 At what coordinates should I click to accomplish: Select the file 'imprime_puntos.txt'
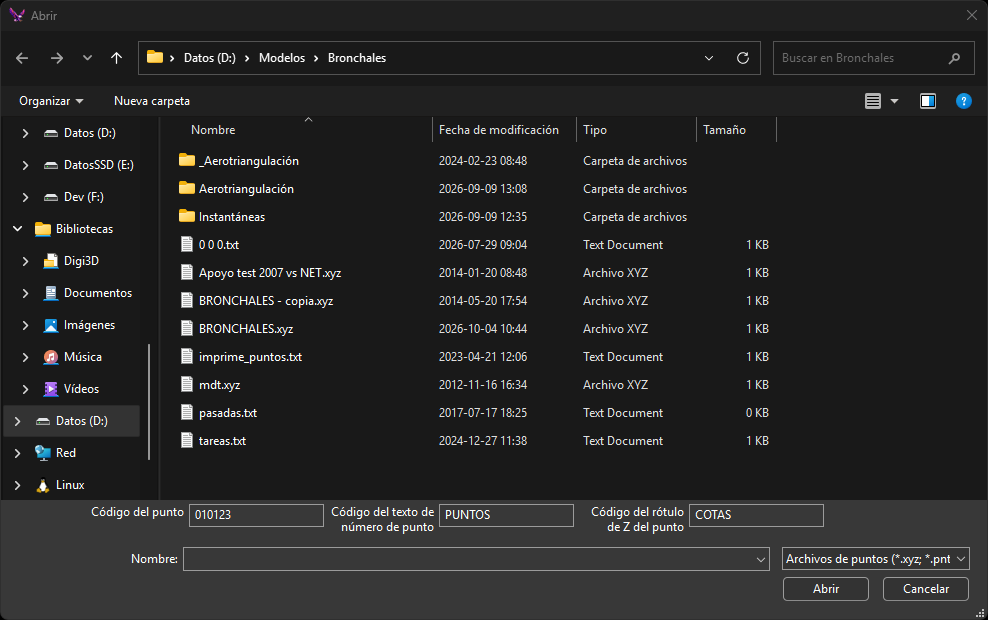tap(250, 357)
